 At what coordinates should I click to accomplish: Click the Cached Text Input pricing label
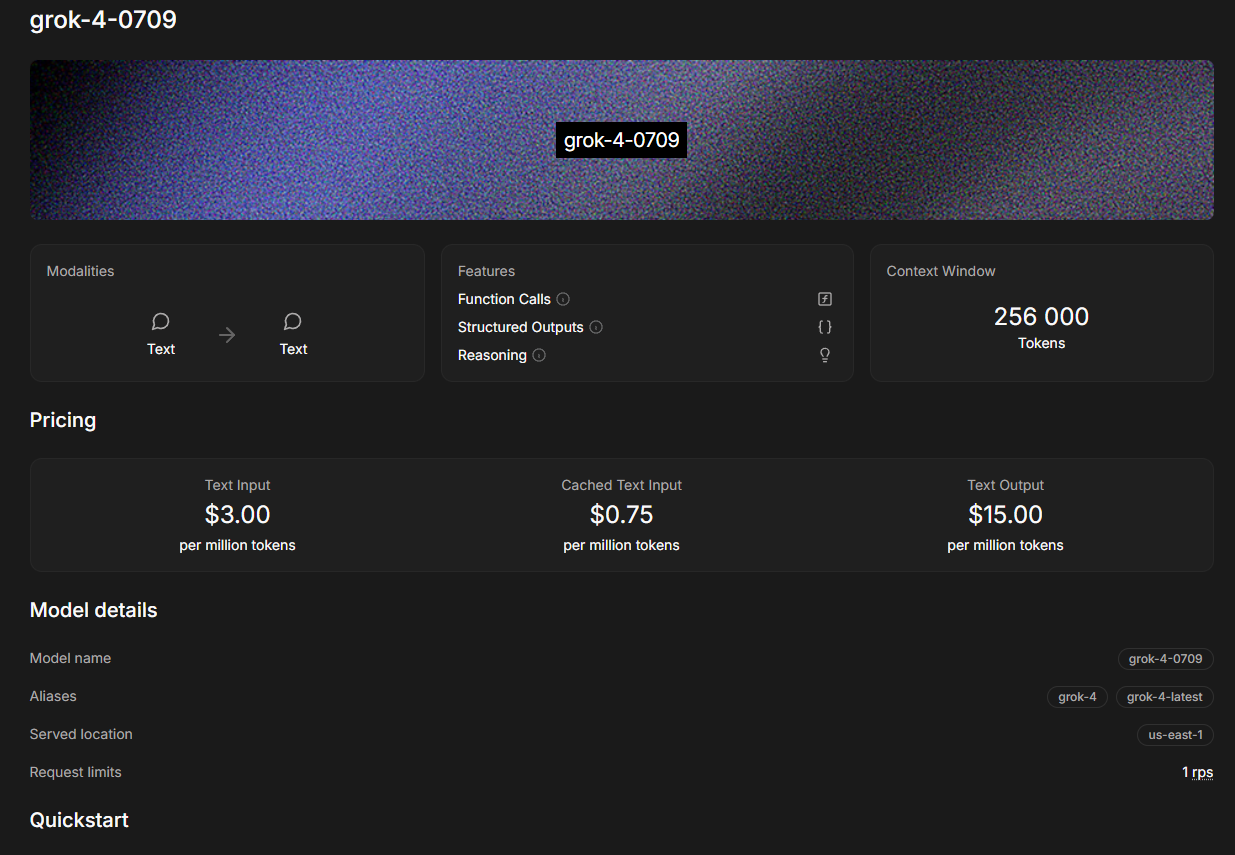click(621, 485)
